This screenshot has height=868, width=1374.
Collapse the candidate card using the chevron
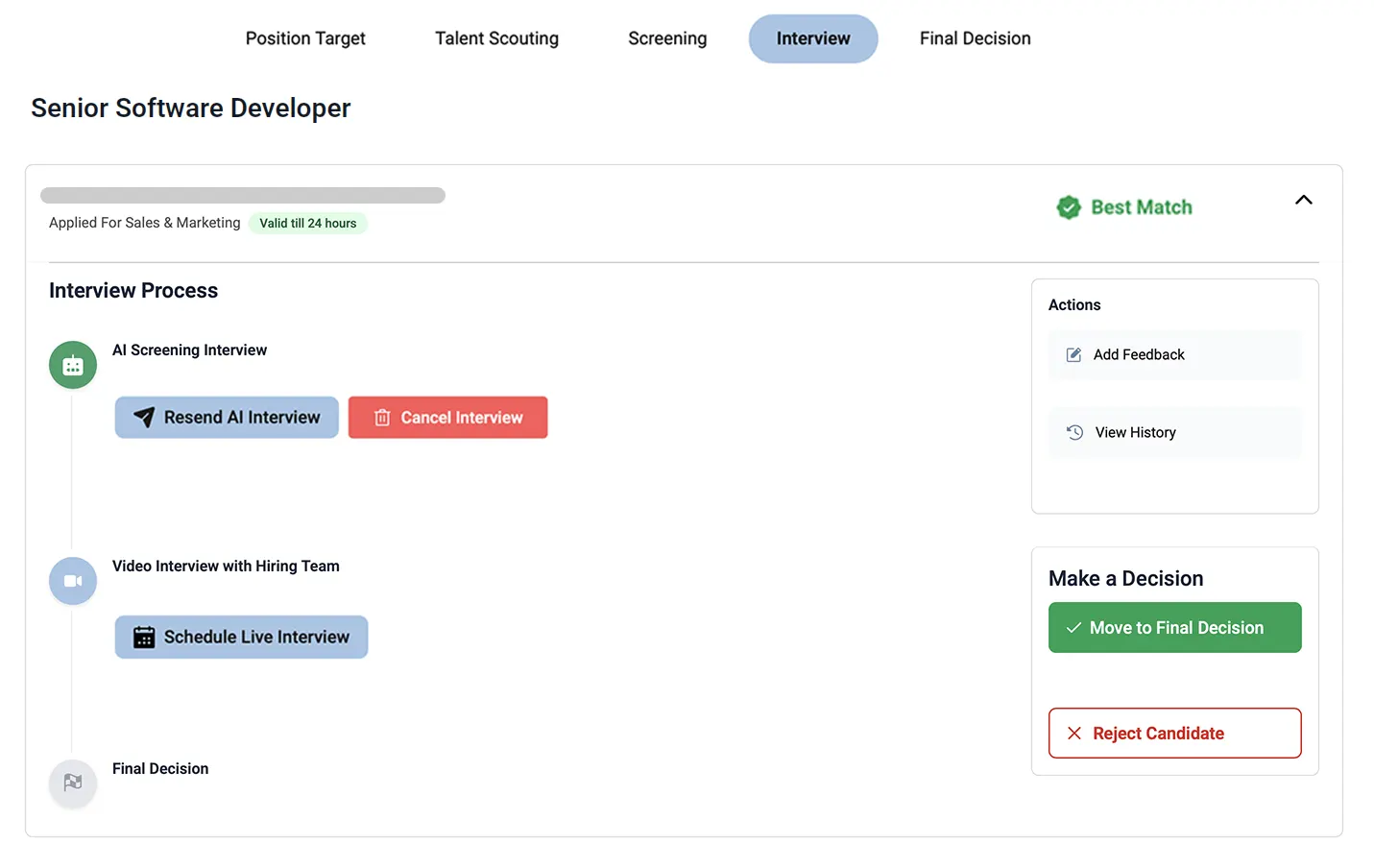tap(1303, 200)
